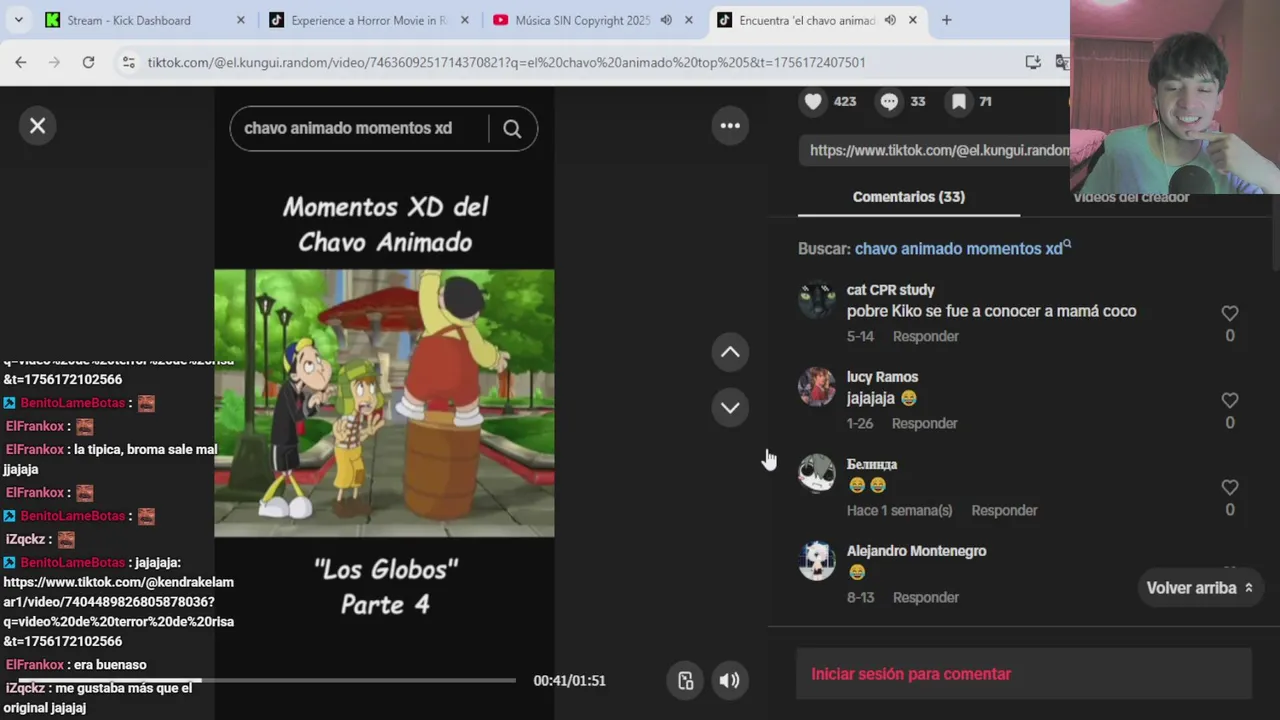Open a new browser tab
This screenshot has height=720, width=1280.
(946, 20)
